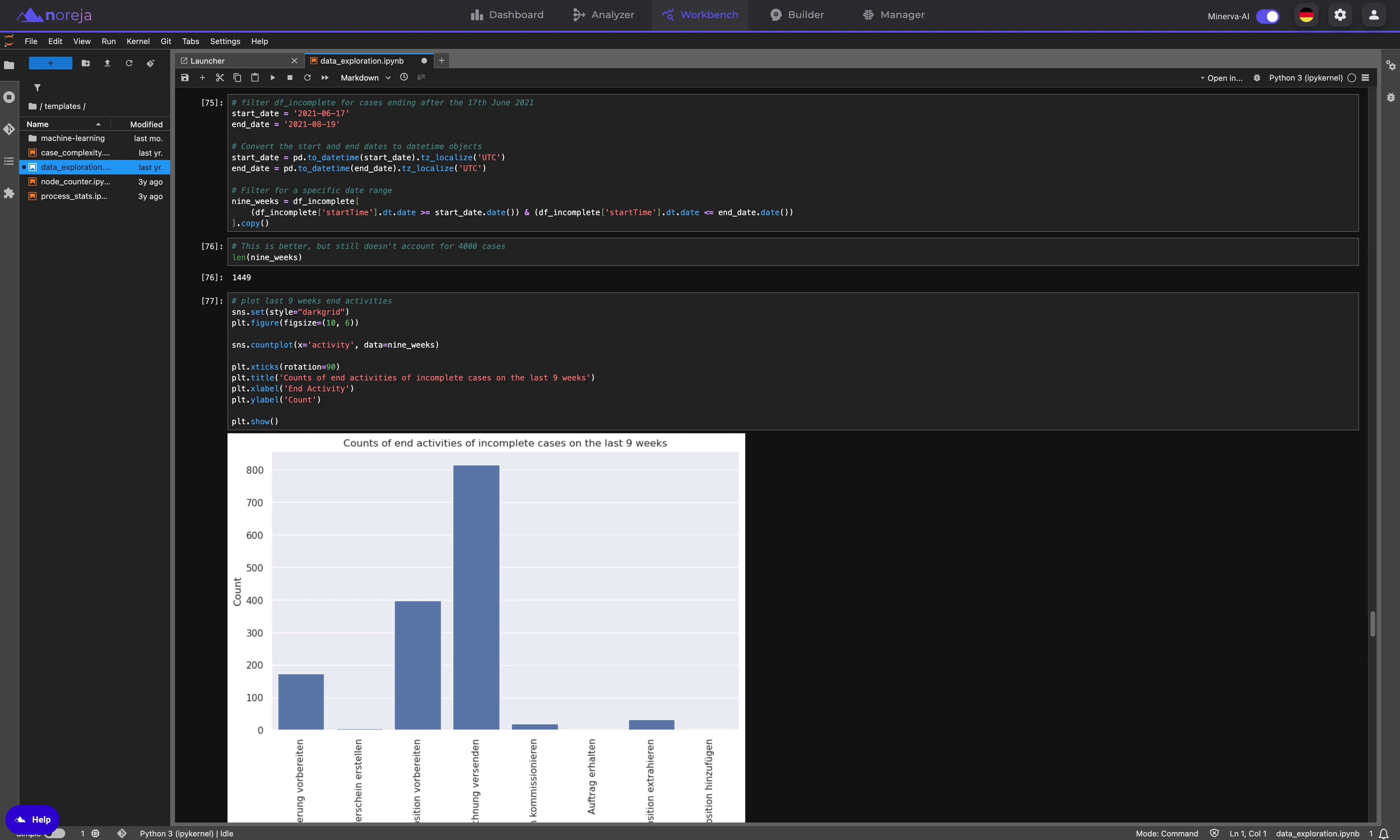Open the File menu
The image size is (1400, 840).
(x=31, y=41)
